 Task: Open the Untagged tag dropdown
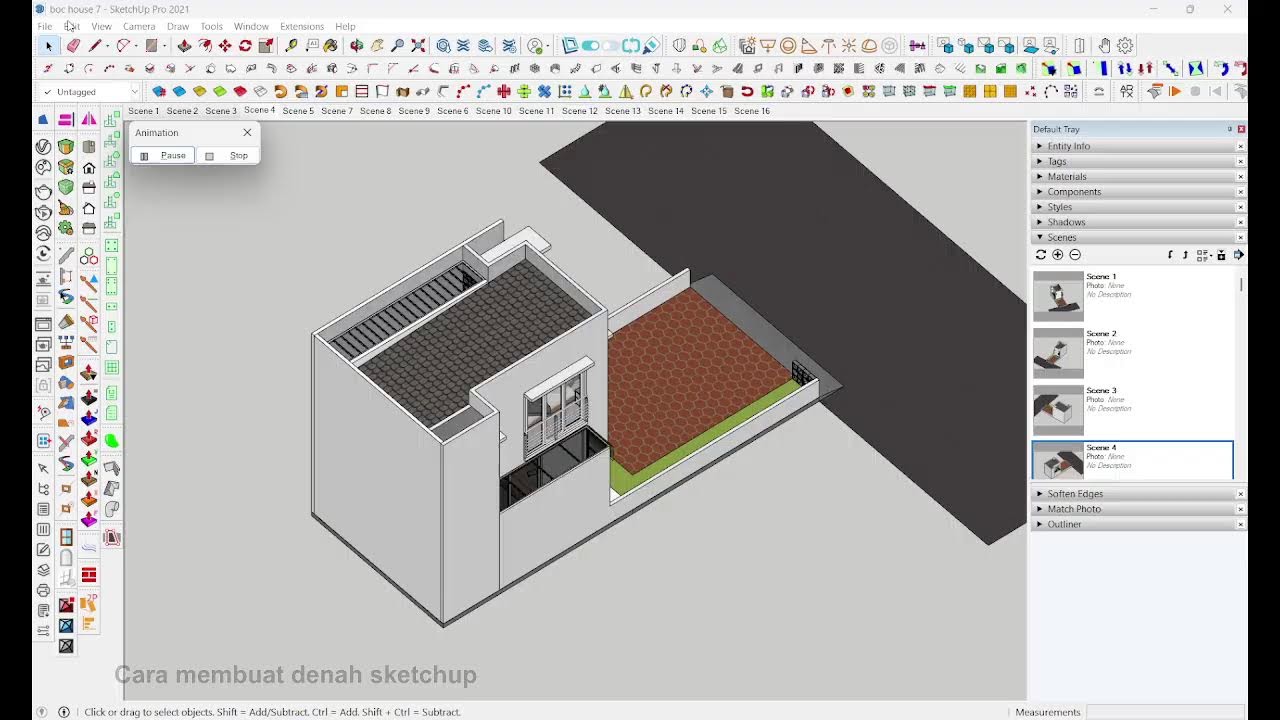click(133, 92)
